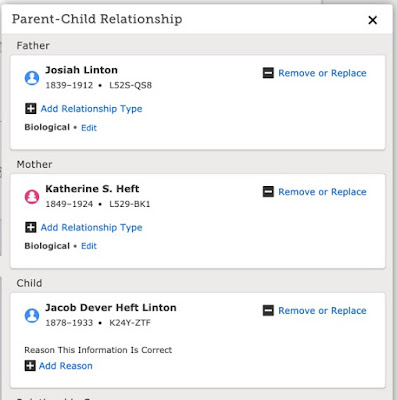This screenshot has width=397, height=400.
Task: Click the plus icon beside Add Reason
Action: tap(30, 366)
